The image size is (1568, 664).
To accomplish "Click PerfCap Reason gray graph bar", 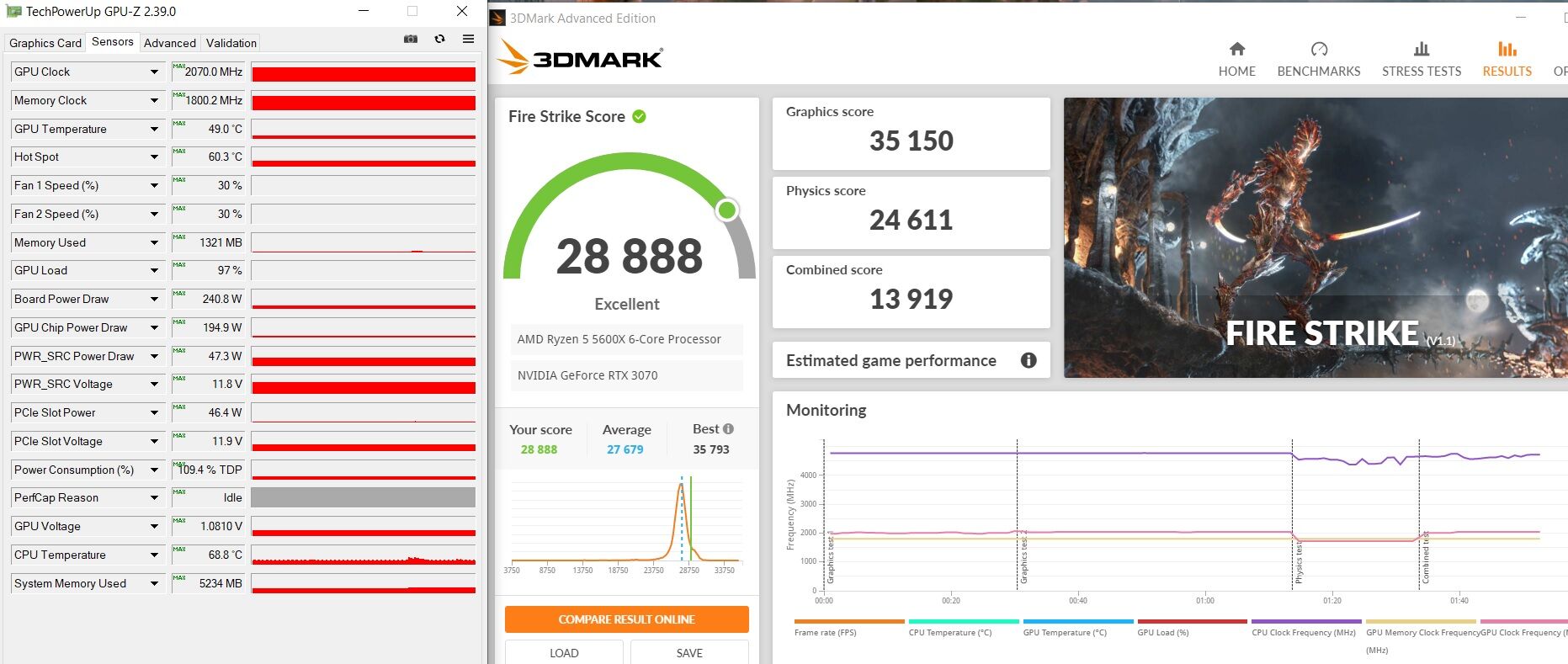I will (364, 497).
